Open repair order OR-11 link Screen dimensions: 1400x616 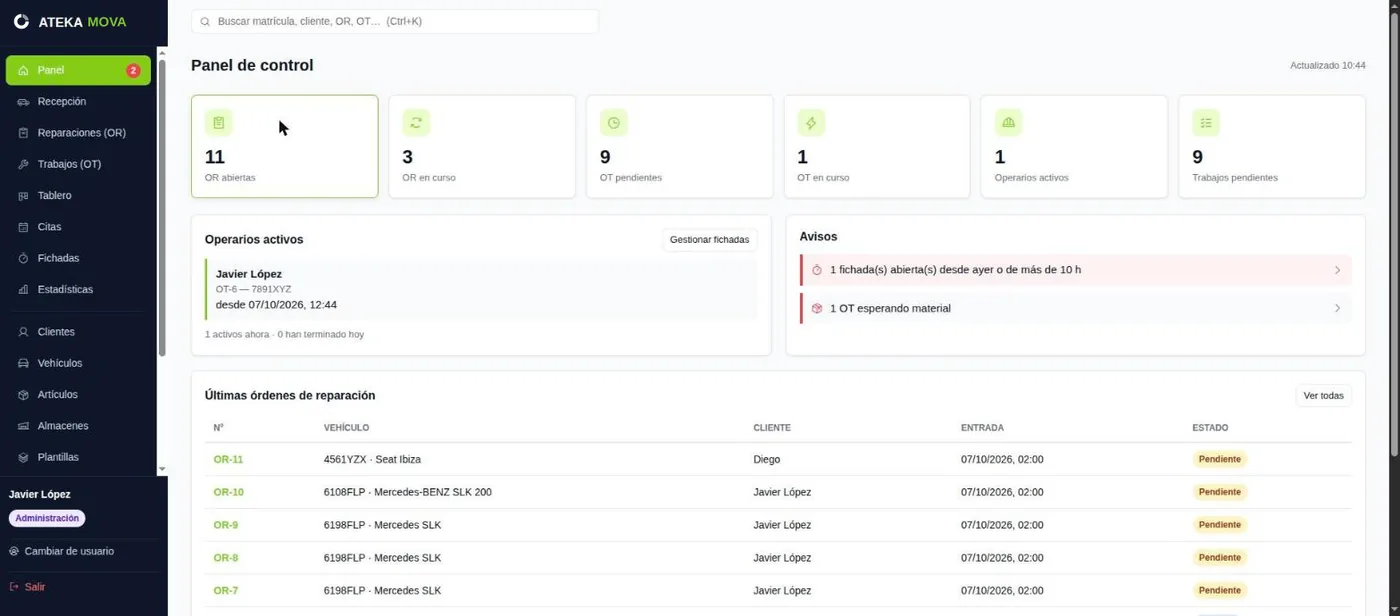tap(228, 460)
